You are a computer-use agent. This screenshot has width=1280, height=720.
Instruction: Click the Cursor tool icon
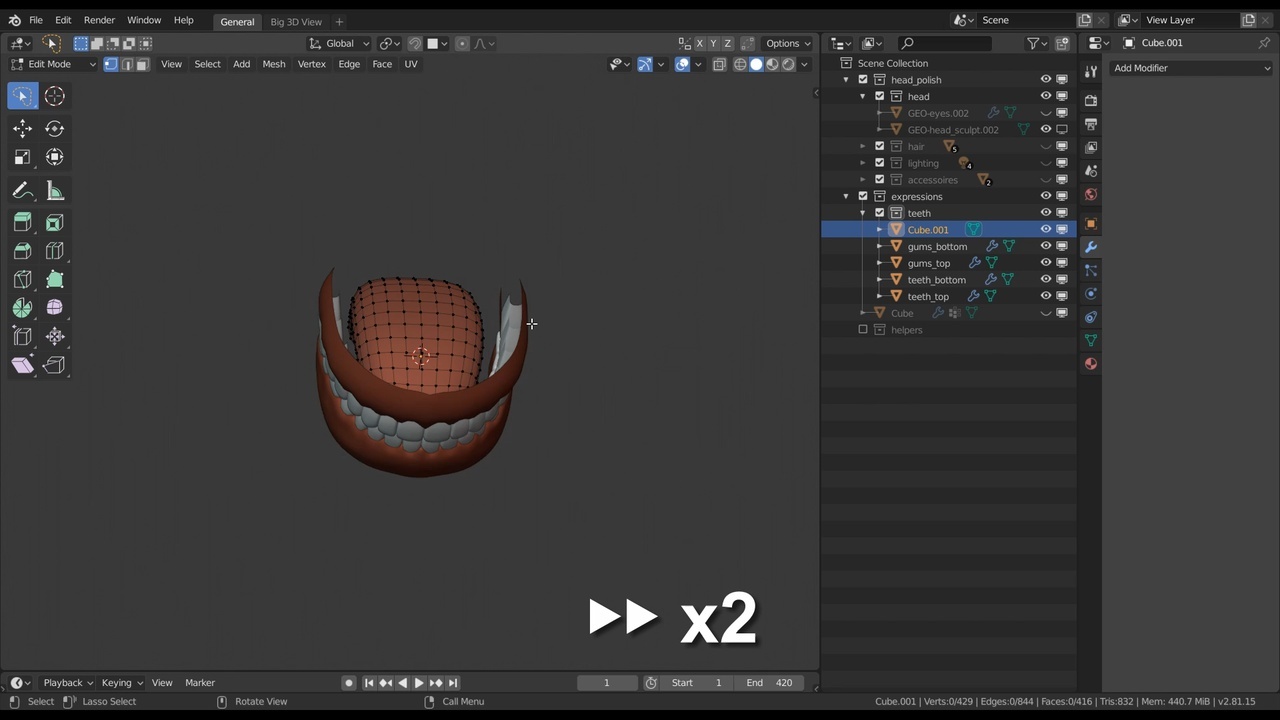pyautogui.click(x=54, y=96)
